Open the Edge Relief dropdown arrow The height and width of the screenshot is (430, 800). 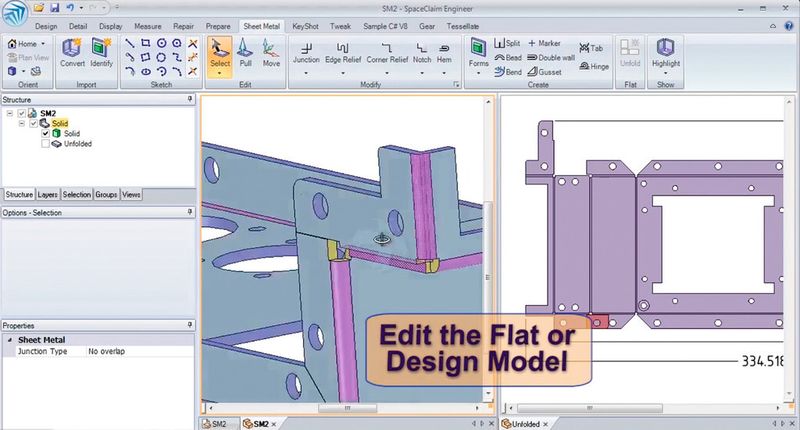coord(343,73)
